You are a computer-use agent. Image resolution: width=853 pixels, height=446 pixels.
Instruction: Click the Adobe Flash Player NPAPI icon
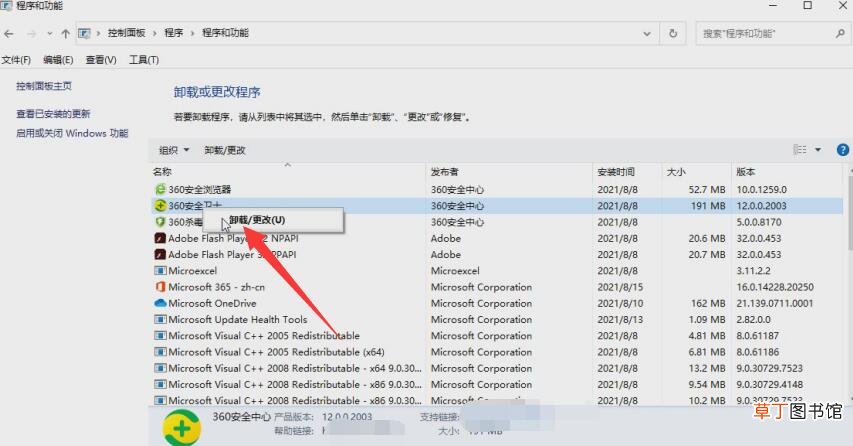coord(160,238)
